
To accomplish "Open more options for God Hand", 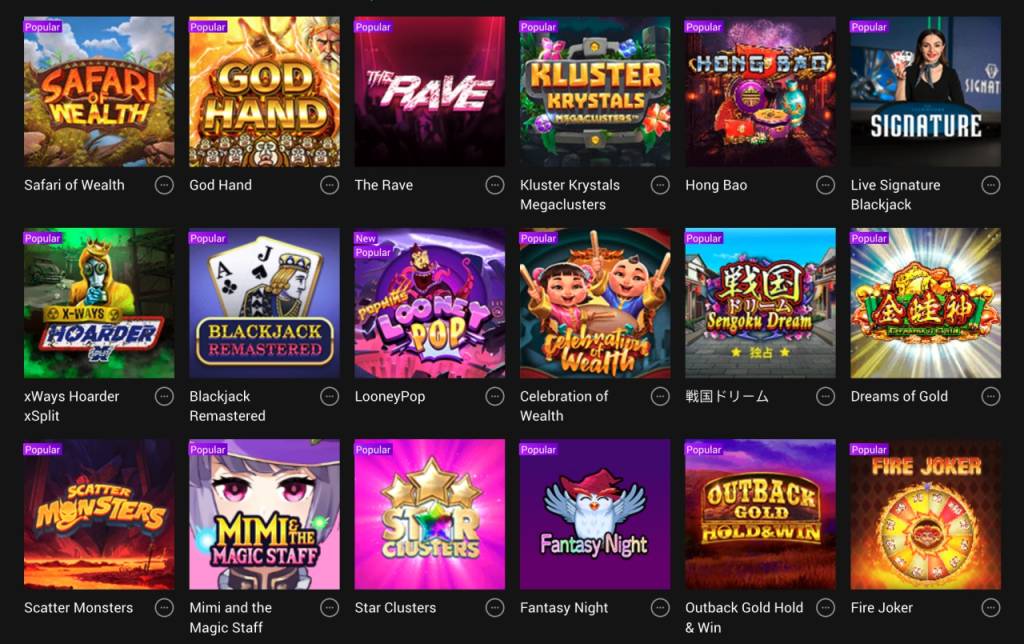I will pos(330,185).
